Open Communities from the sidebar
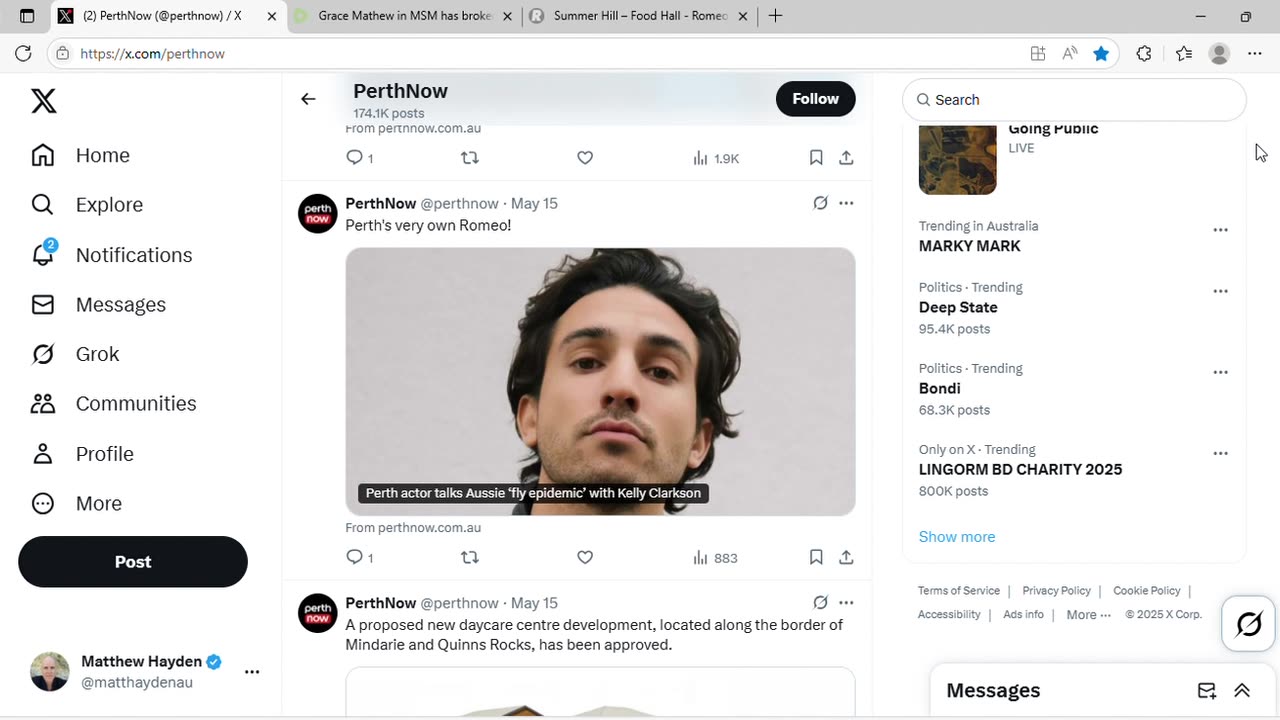The height and width of the screenshot is (720, 1280). pyautogui.click(x=114, y=404)
